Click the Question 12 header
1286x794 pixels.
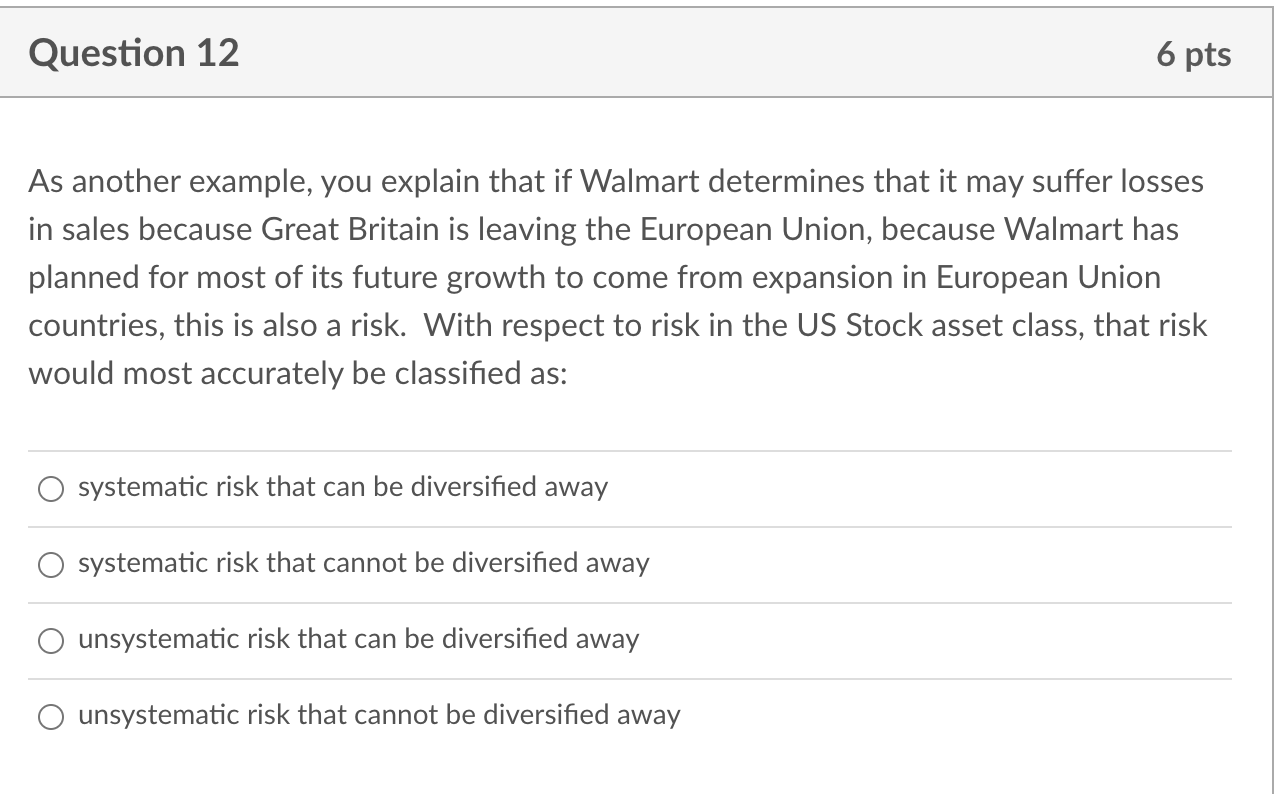tap(133, 53)
